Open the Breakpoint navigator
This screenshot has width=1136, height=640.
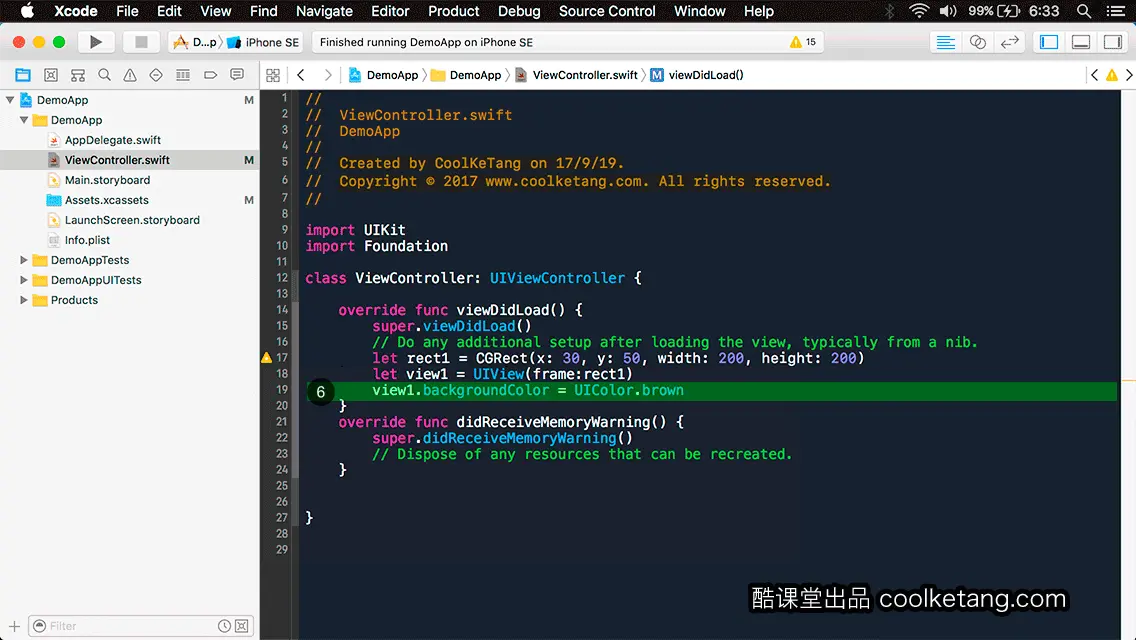(210, 75)
